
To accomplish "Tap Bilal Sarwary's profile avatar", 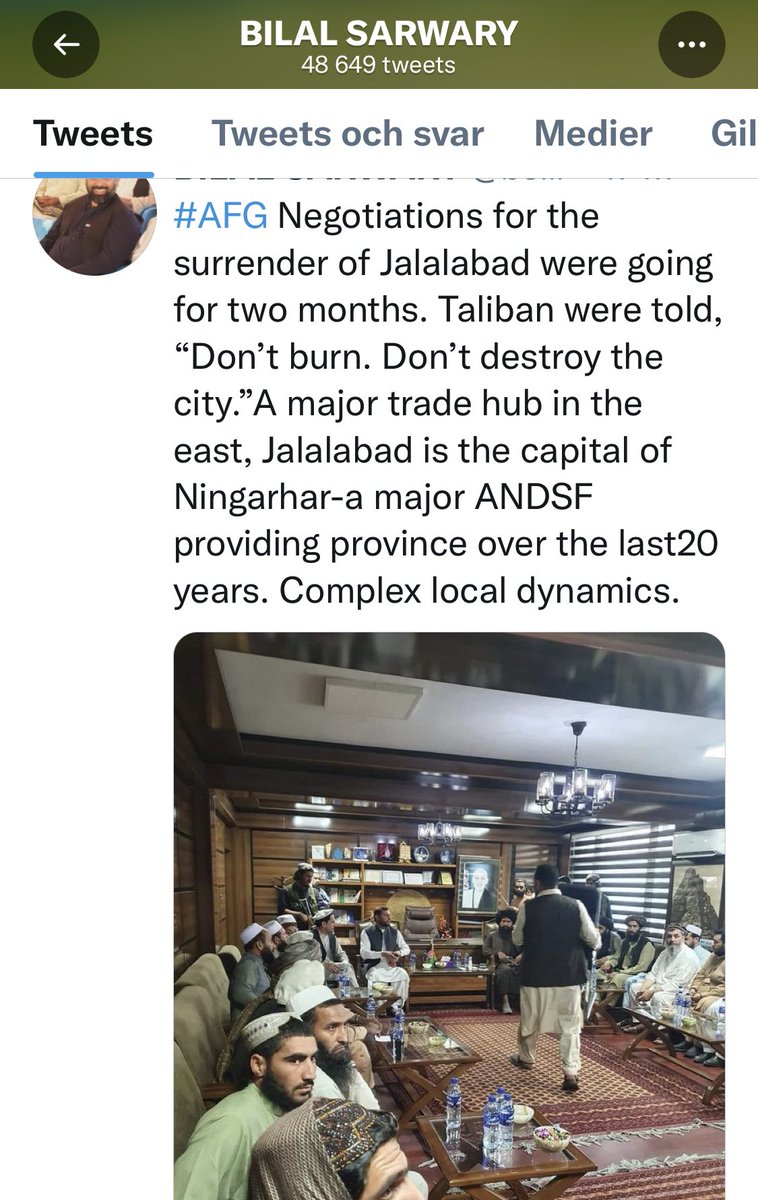I will click(95, 222).
